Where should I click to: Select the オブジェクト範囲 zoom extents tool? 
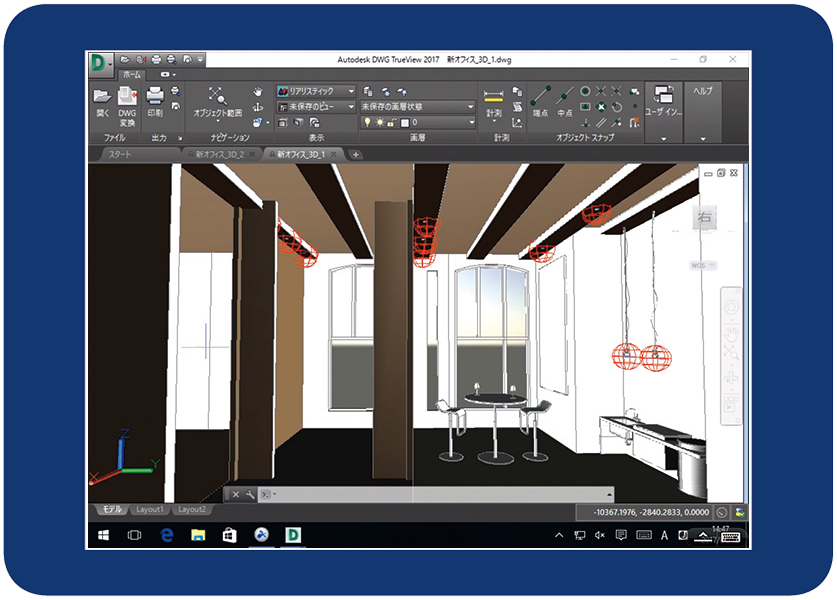(217, 98)
